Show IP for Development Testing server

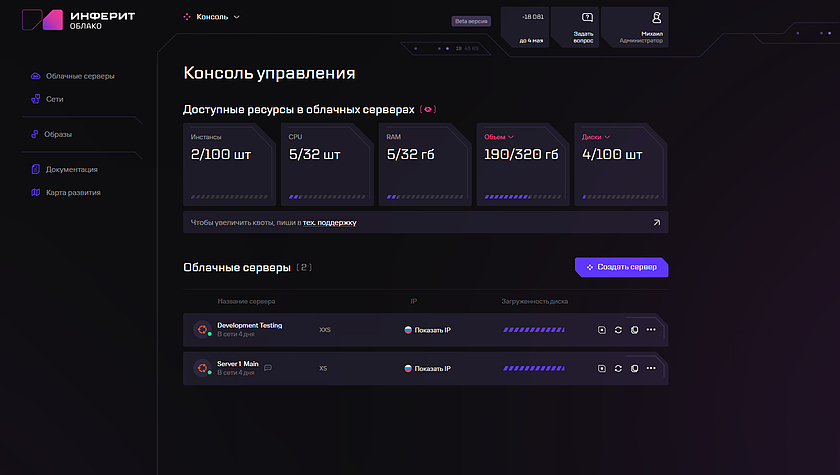click(x=427, y=329)
